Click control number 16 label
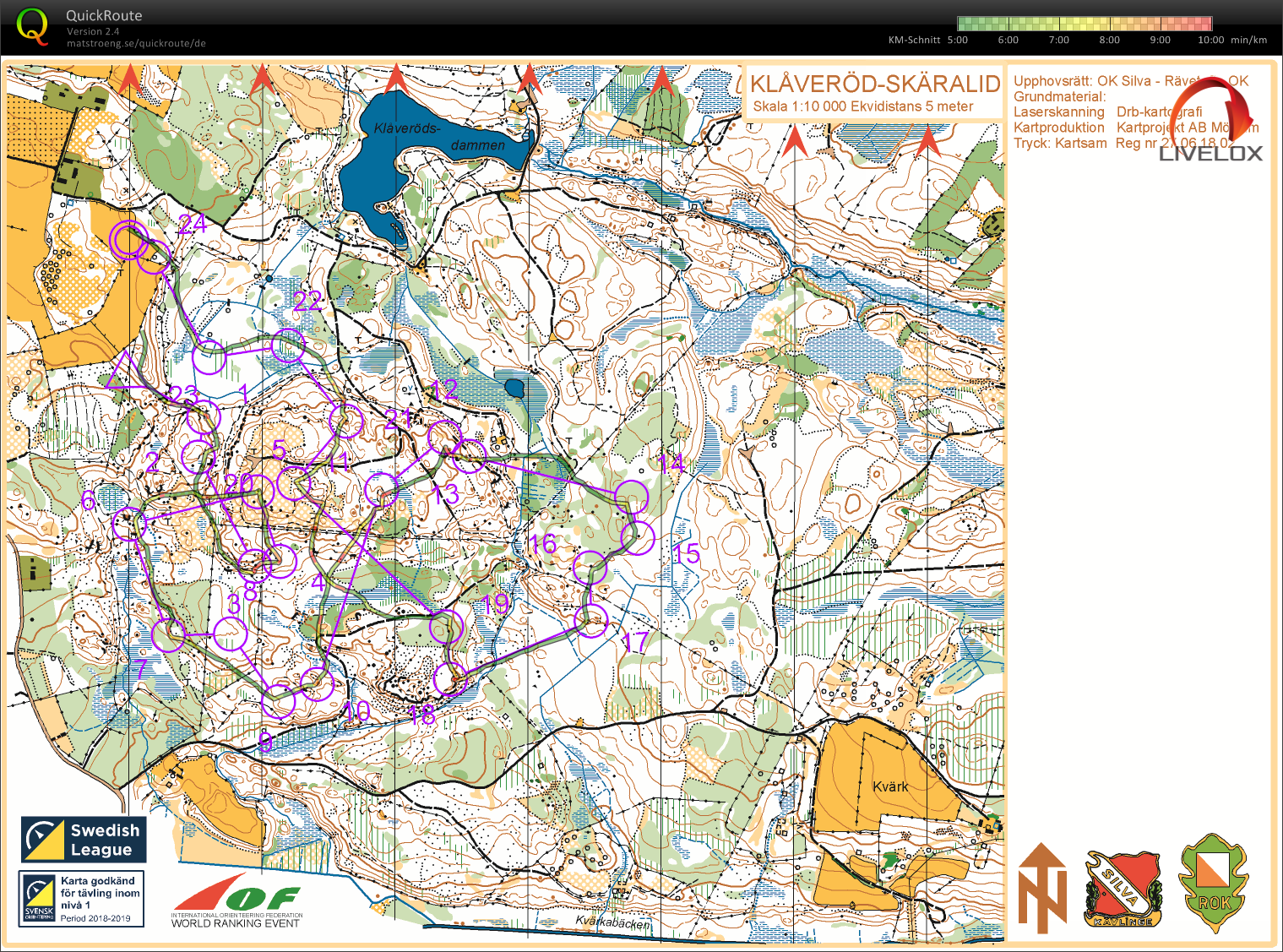Viewport: 1283px width, 952px height. click(542, 543)
